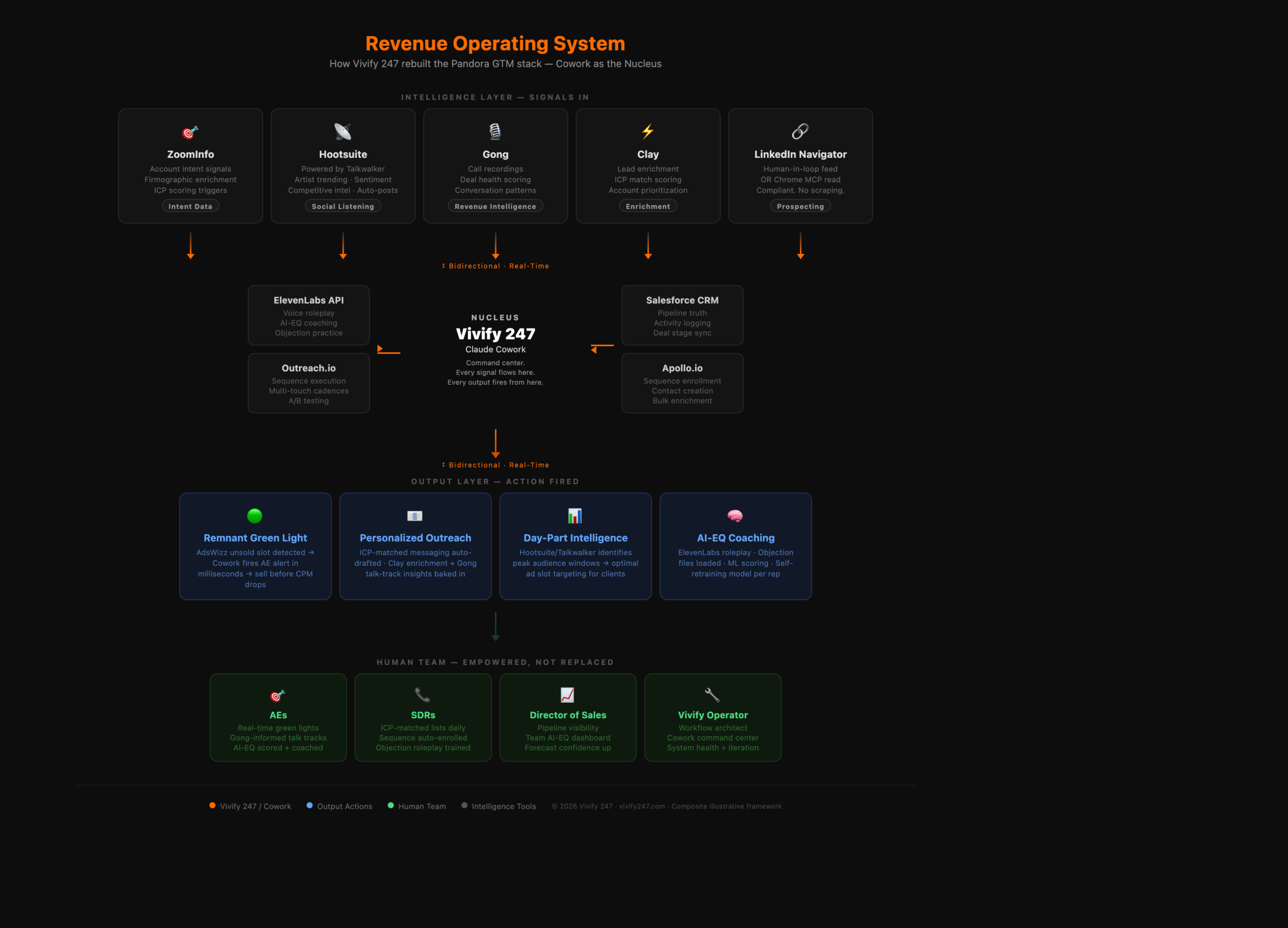Click the "Forecast confidence up" text
This screenshot has width=1288, height=928.
pyautogui.click(x=568, y=748)
